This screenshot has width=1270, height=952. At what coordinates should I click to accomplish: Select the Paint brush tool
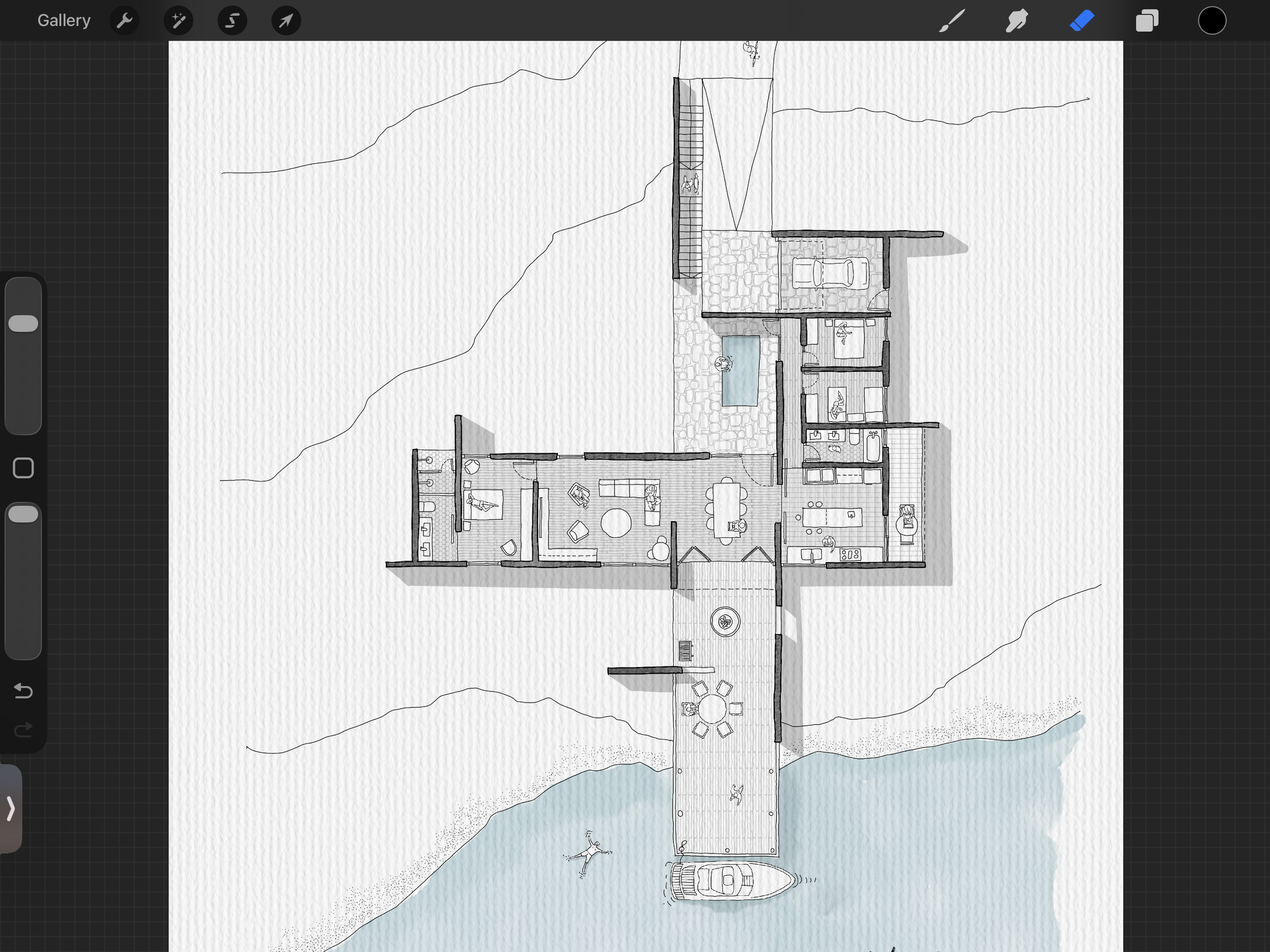(x=951, y=21)
